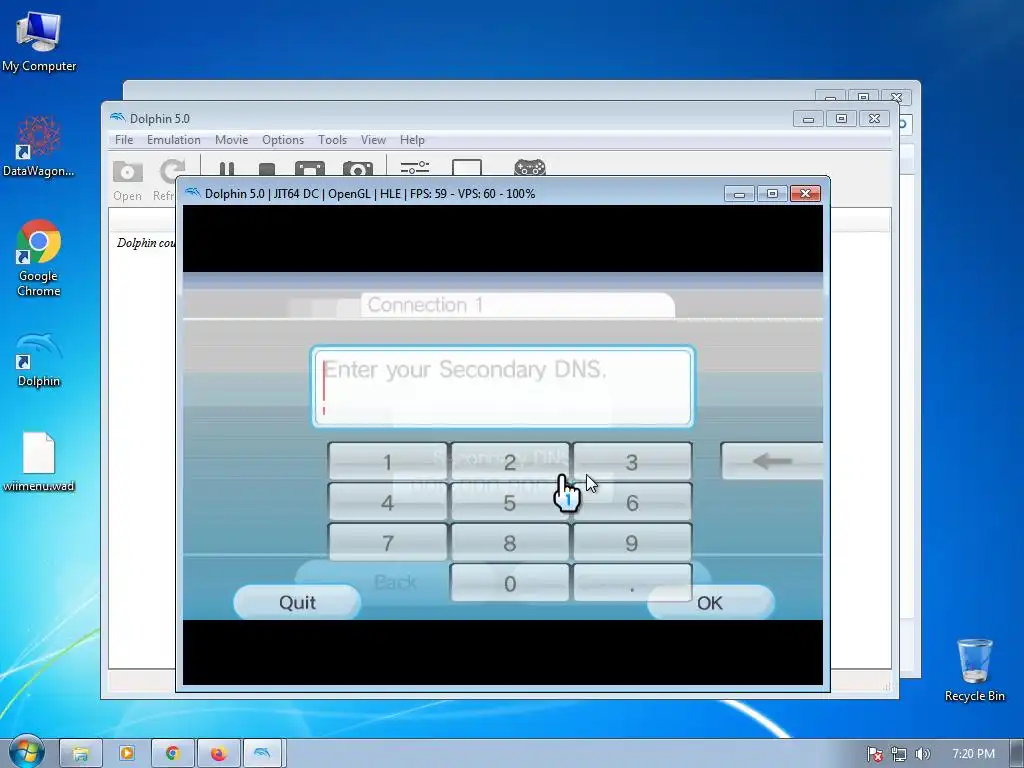Open the file explorer taskbar icon

pyautogui.click(x=81, y=754)
